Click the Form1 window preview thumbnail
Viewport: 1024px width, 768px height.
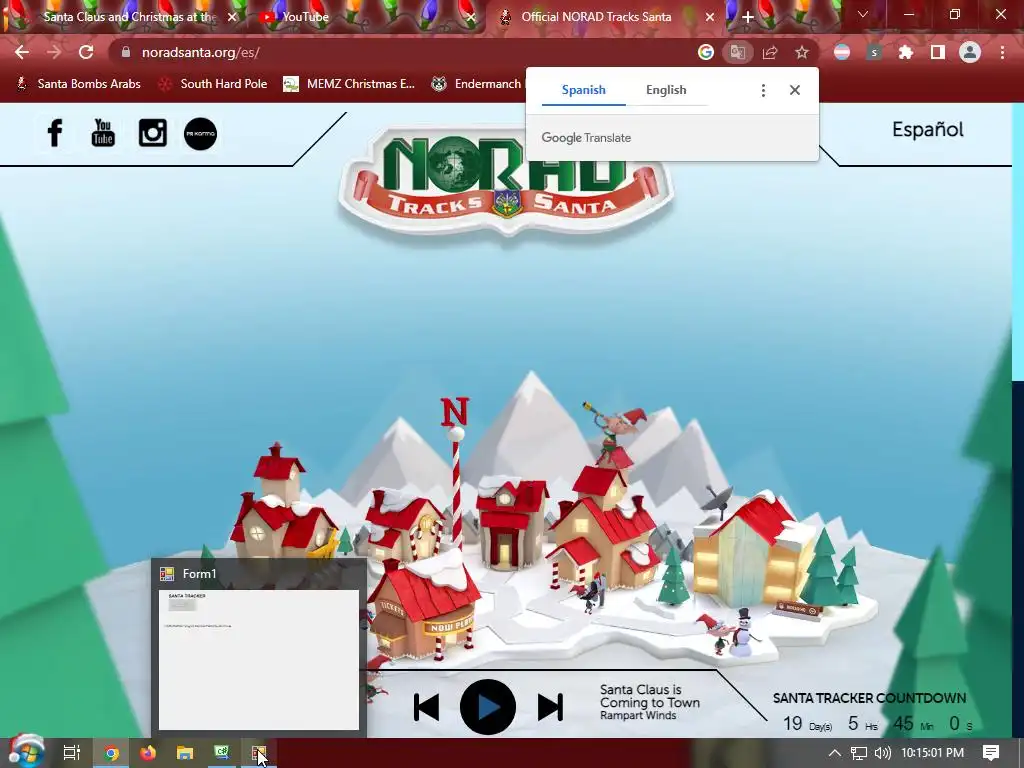coord(259,660)
